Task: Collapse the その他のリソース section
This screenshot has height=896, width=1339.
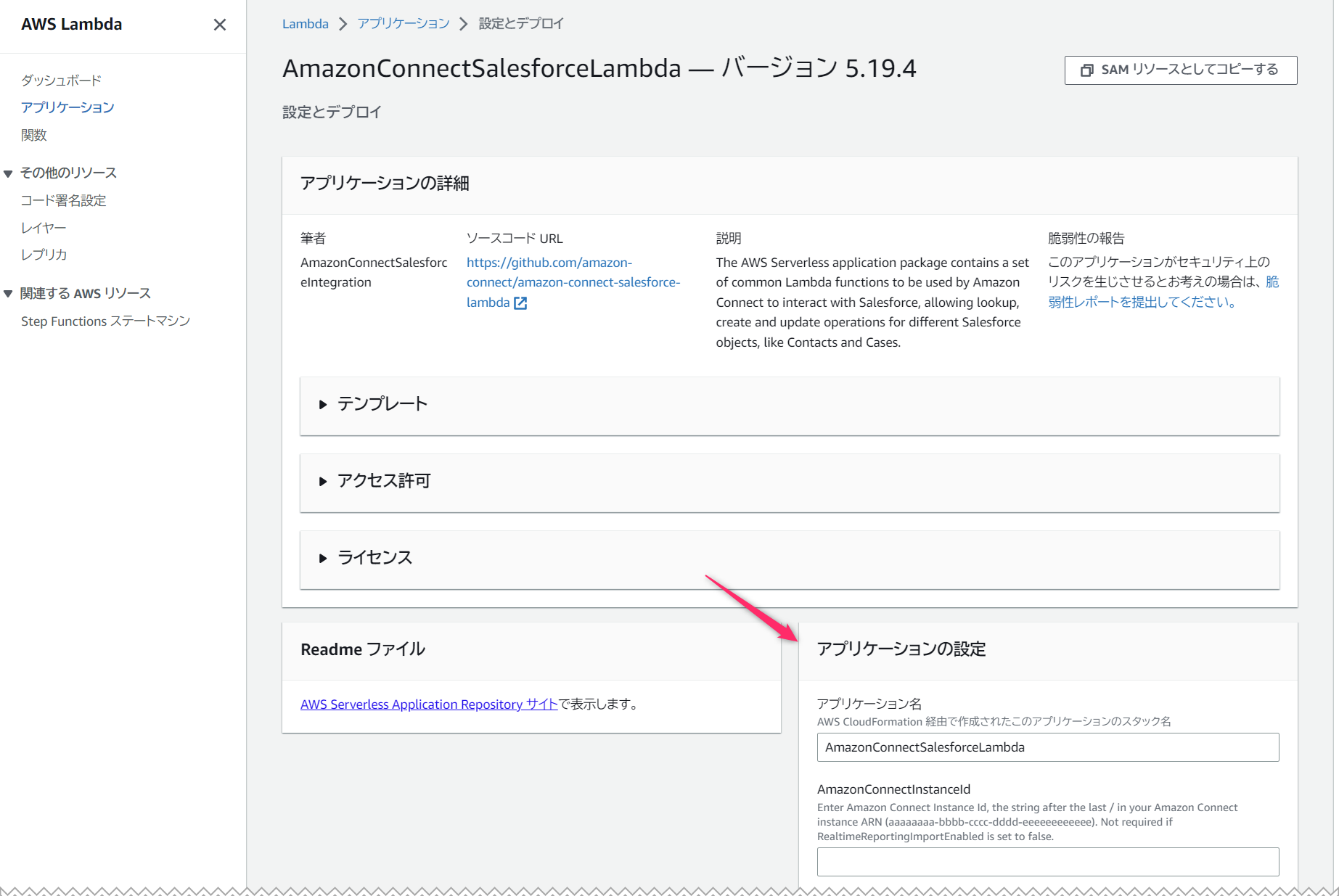Action: (8, 173)
